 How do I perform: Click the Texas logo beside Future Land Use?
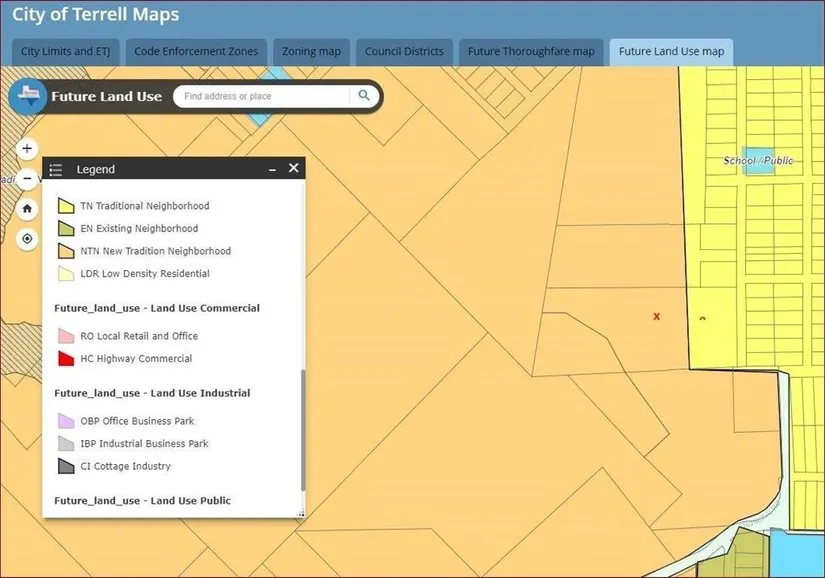[x=29, y=97]
